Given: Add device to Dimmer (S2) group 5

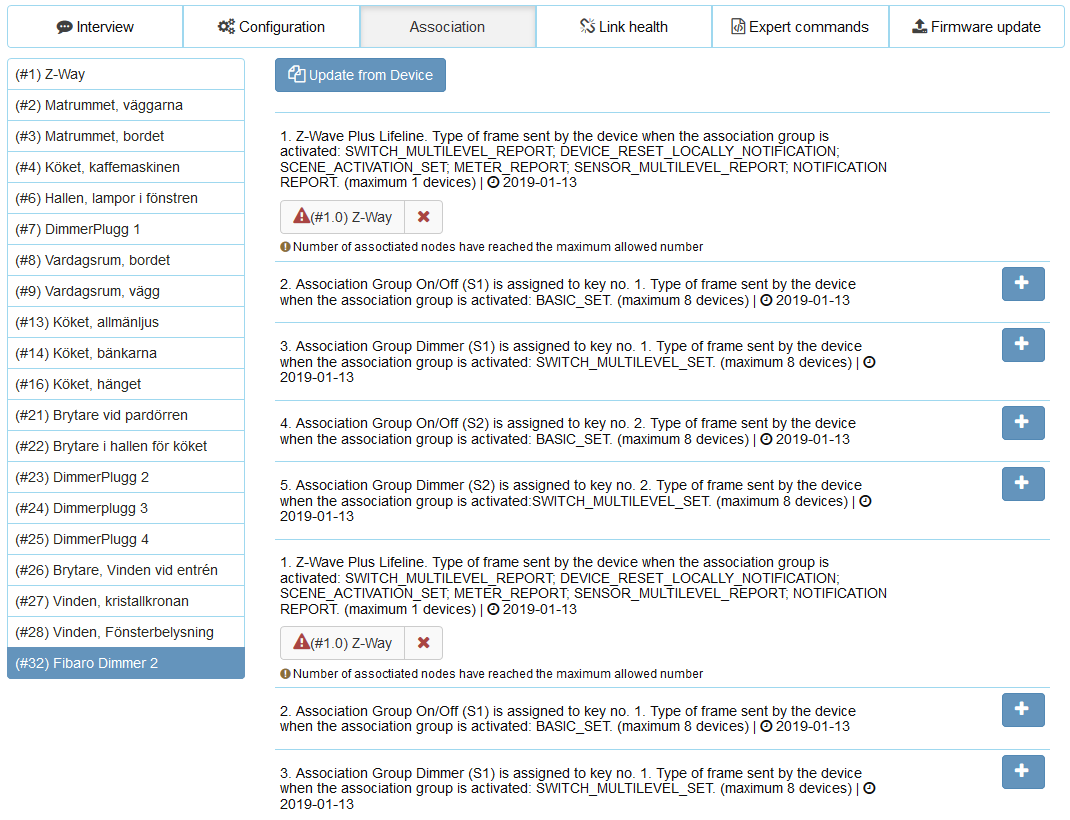Looking at the screenshot, I should (1022, 484).
